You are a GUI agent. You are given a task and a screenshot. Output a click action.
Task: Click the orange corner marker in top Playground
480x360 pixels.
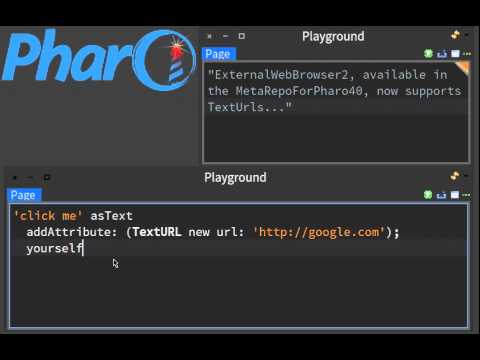(463, 68)
